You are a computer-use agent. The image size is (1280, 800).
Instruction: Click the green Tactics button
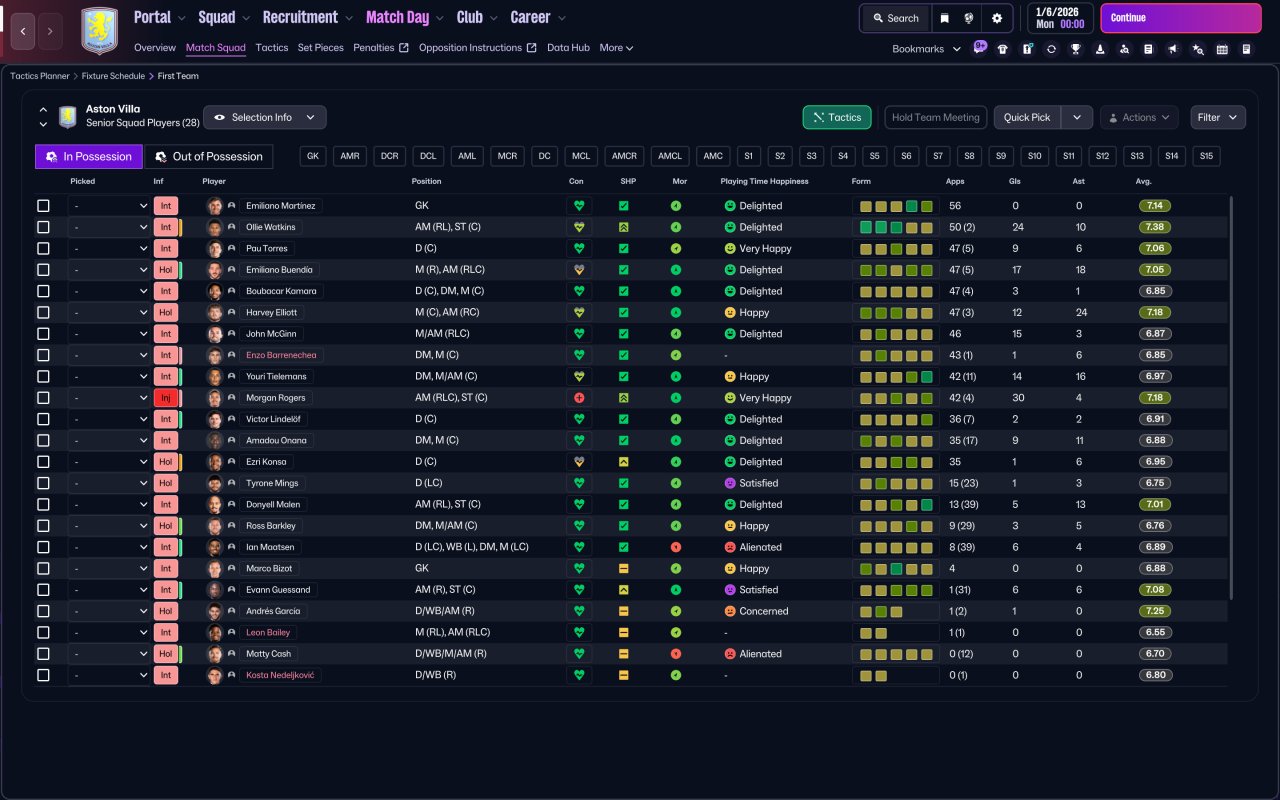(x=837, y=118)
